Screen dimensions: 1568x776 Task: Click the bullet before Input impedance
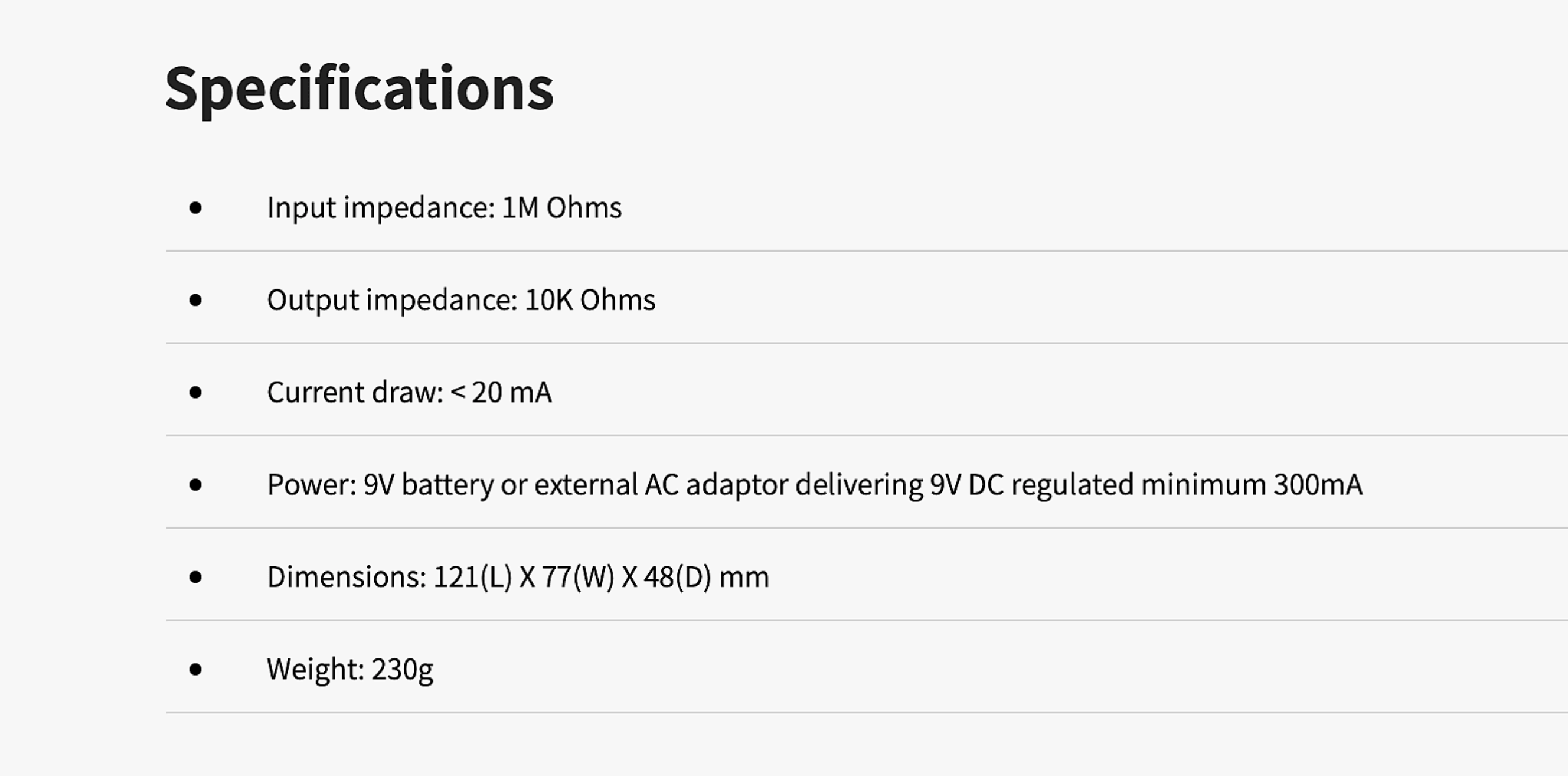pyautogui.click(x=195, y=208)
